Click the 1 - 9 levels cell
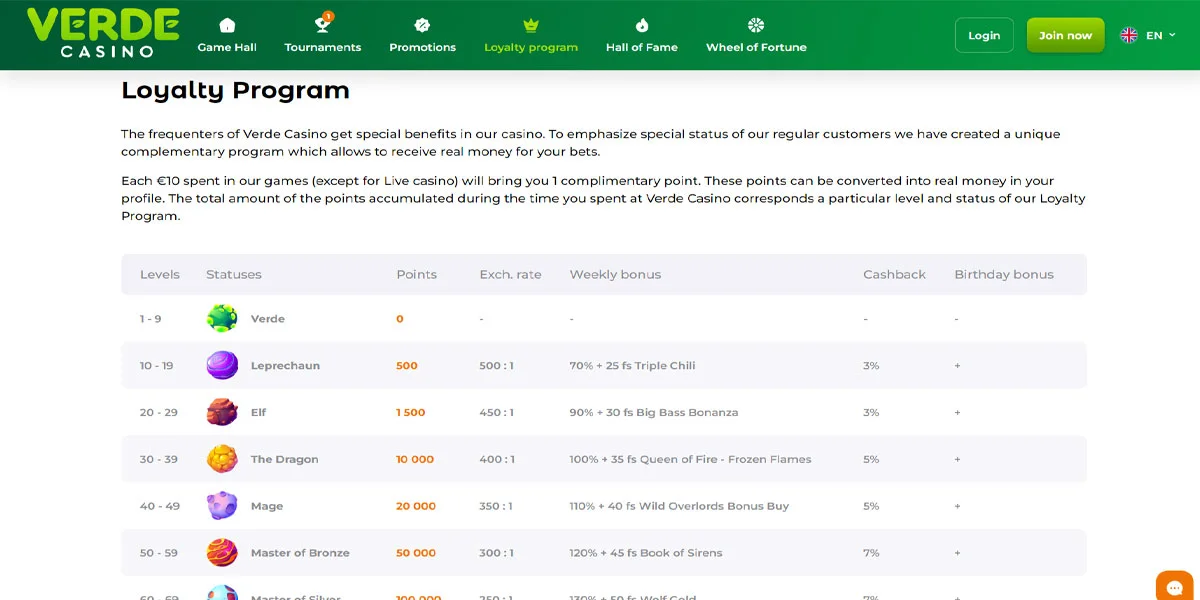Viewport: 1200px width, 600px height. coord(150,319)
